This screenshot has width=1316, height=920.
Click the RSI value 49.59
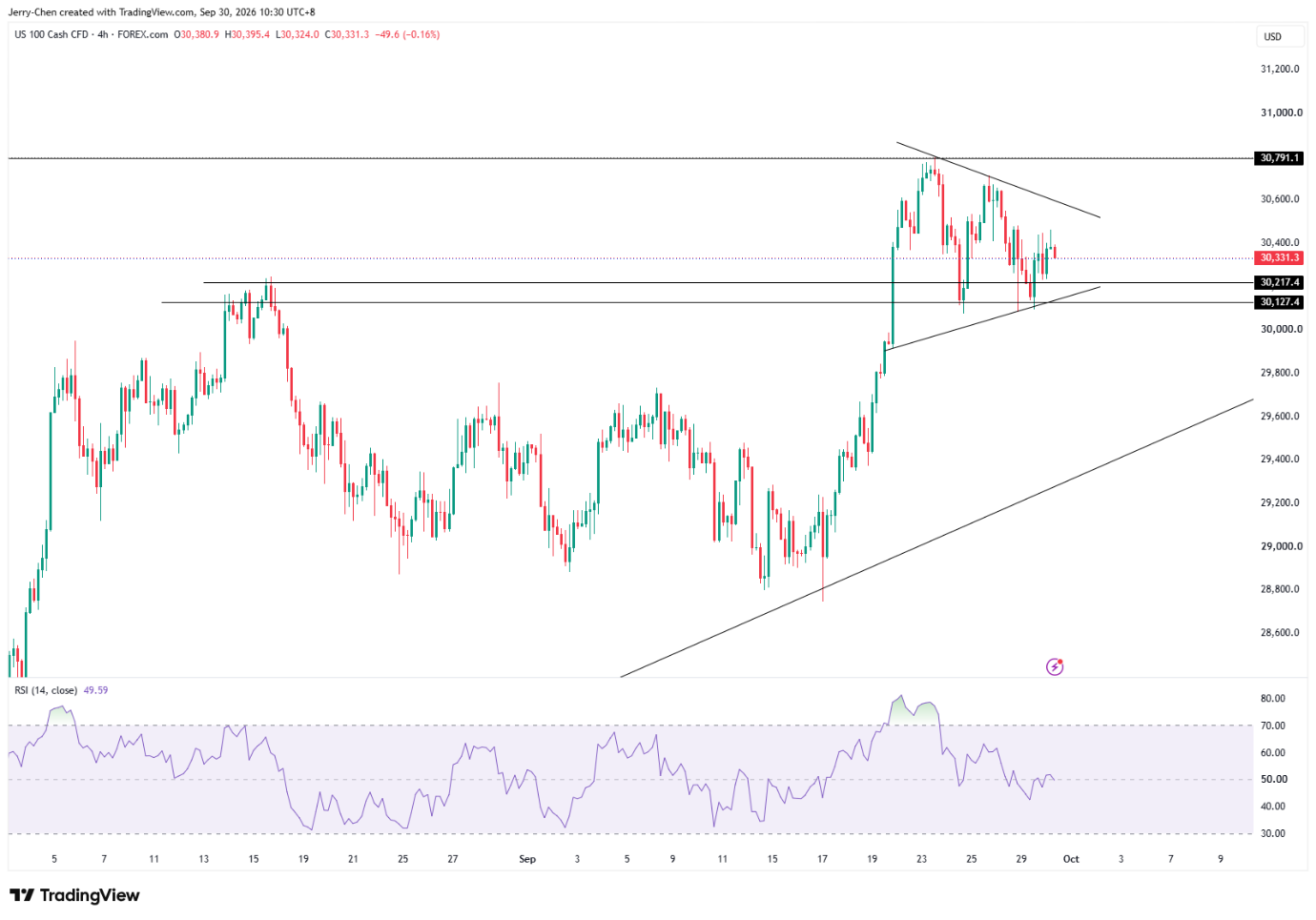[x=95, y=690]
